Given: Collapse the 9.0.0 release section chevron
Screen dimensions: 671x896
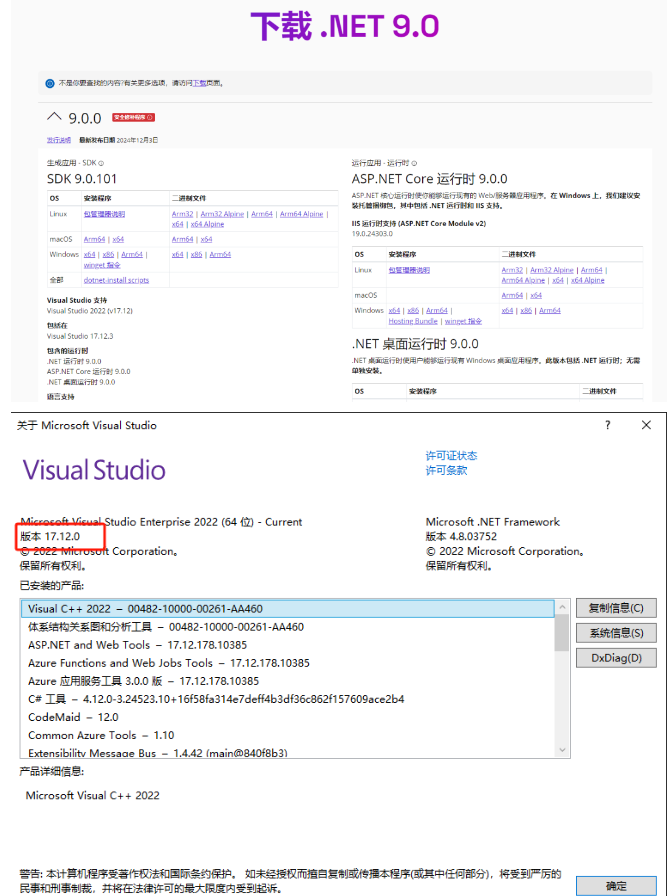Looking at the screenshot, I should click(54, 117).
